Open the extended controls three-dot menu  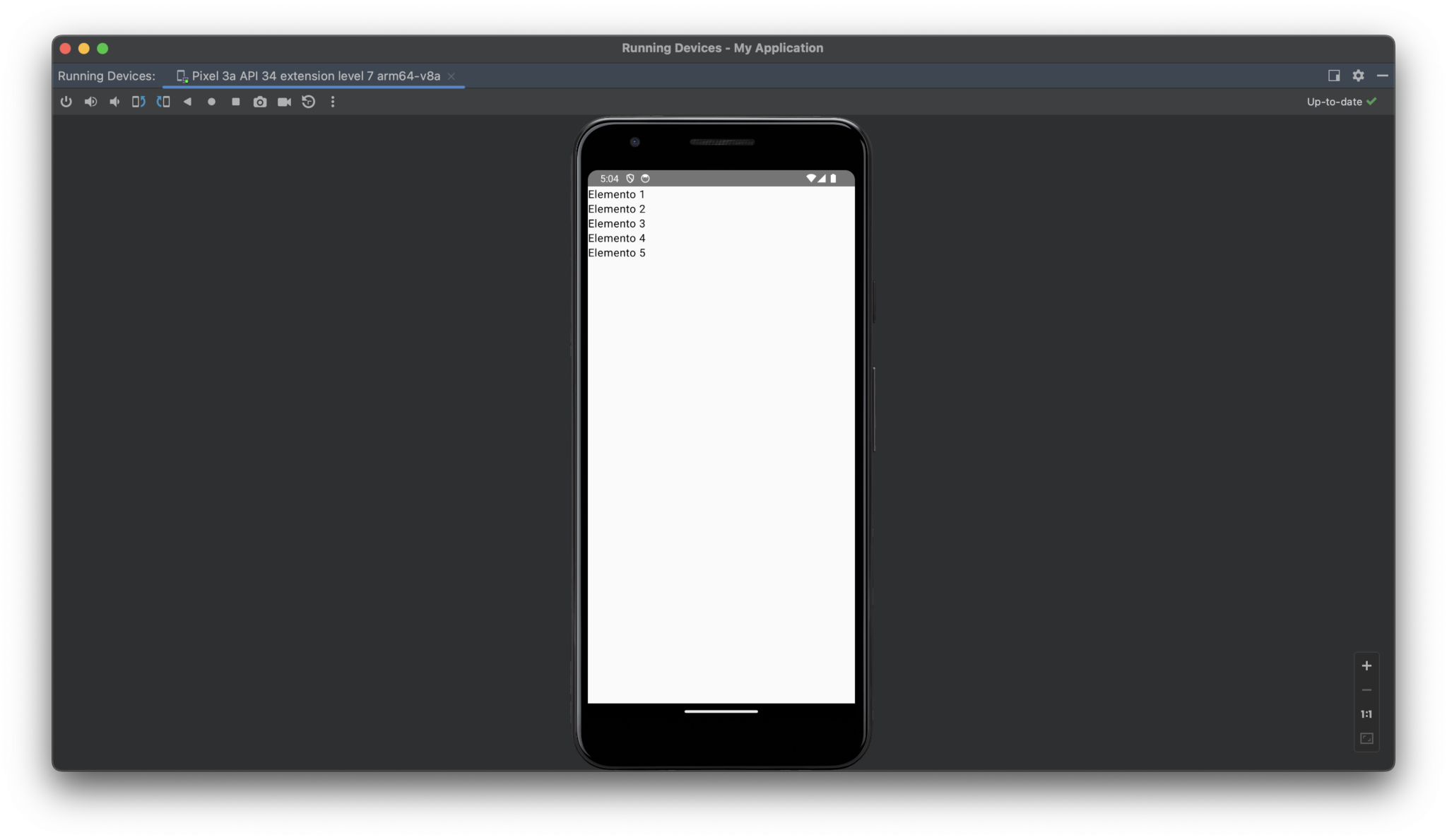pos(333,102)
